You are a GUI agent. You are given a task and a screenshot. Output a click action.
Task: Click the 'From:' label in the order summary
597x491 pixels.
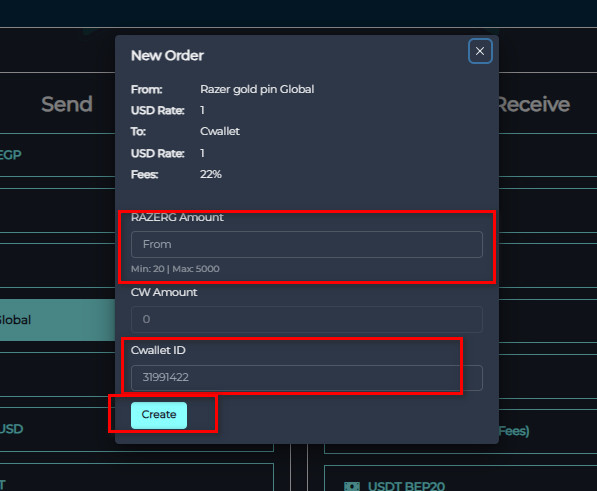[x=147, y=89]
